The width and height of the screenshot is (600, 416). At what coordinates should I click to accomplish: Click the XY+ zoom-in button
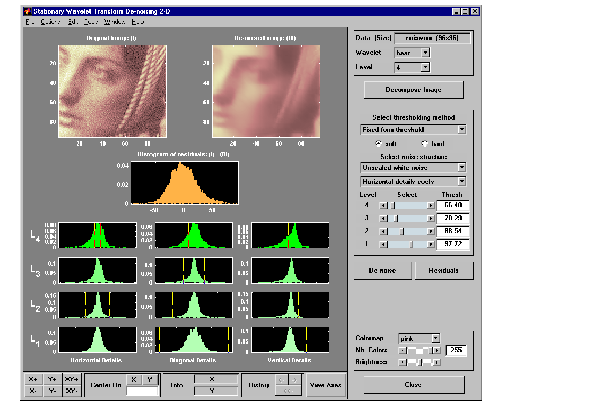(72, 379)
